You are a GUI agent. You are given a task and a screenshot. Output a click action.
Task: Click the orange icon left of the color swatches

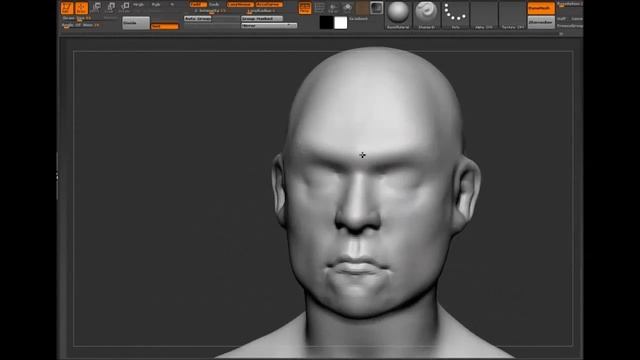click(x=304, y=8)
